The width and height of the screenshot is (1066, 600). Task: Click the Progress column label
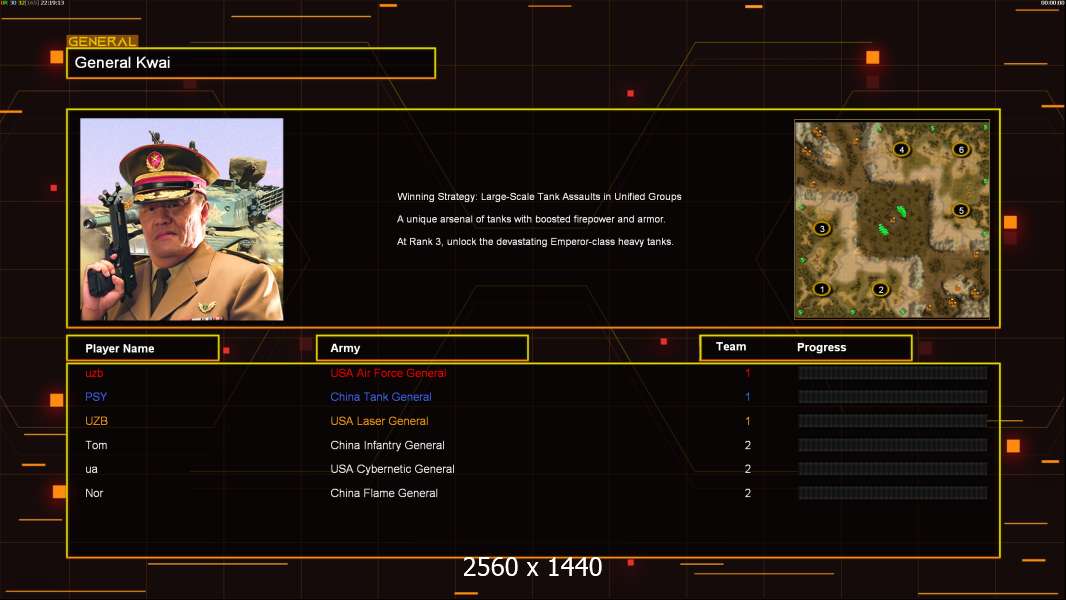pyautogui.click(x=821, y=348)
